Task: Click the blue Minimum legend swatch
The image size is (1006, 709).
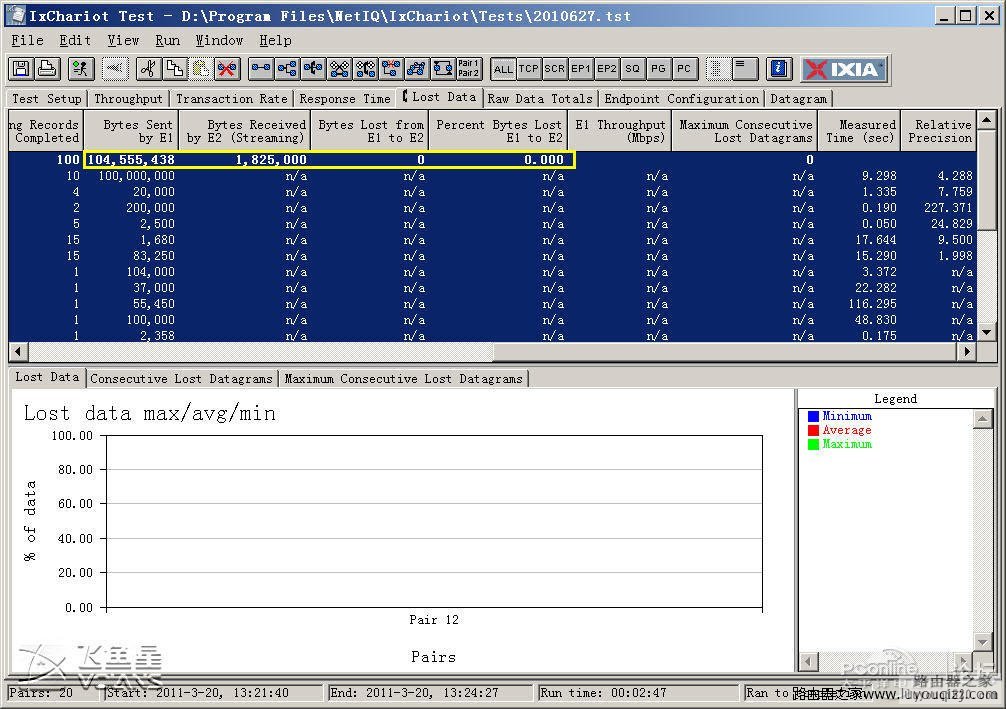Action: (813, 416)
